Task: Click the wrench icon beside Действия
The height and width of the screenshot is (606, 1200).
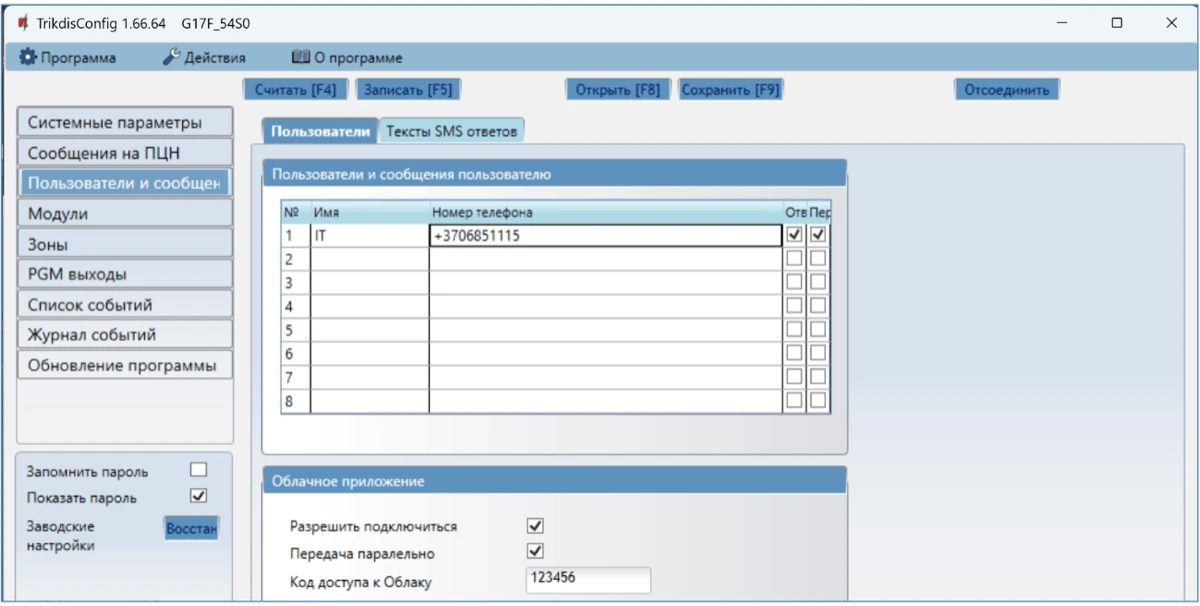Action: 171,58
